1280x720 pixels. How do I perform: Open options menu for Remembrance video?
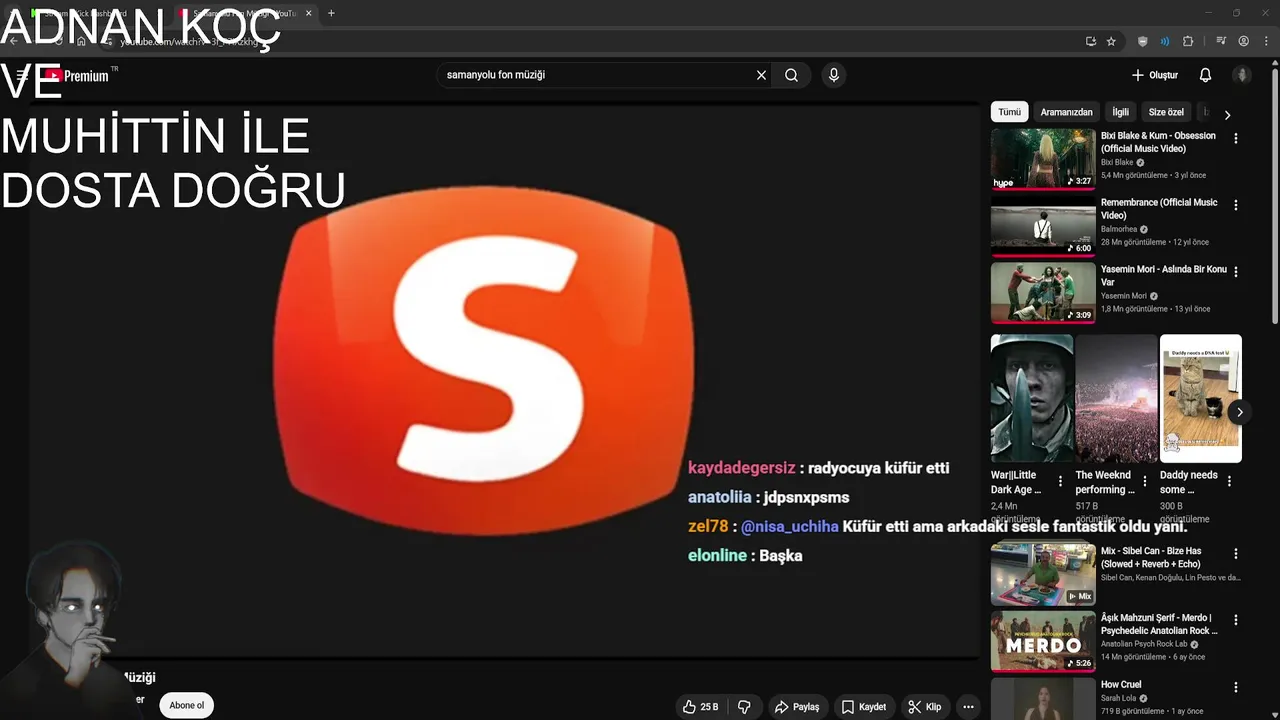click(x=1236, y=205)
